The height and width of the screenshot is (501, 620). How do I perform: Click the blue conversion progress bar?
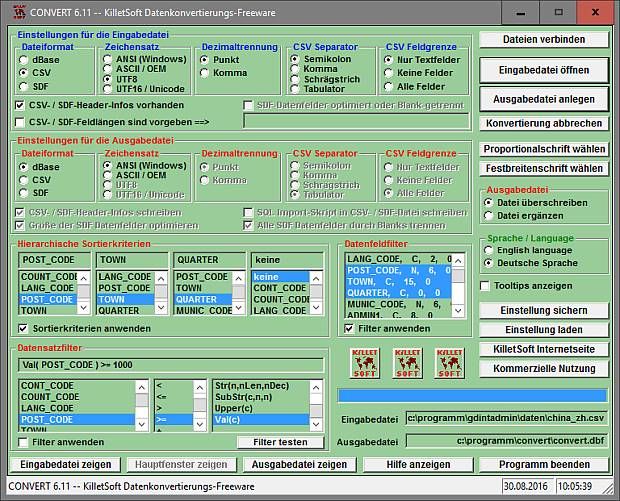pos(472,395)
